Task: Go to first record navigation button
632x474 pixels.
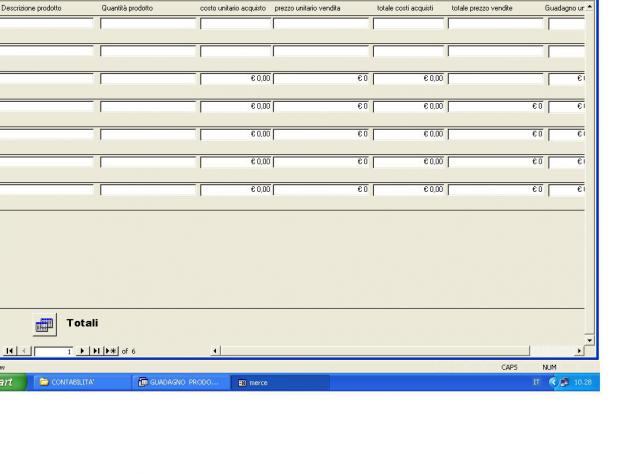Action: pyautogui.click(x=10, y=351)
